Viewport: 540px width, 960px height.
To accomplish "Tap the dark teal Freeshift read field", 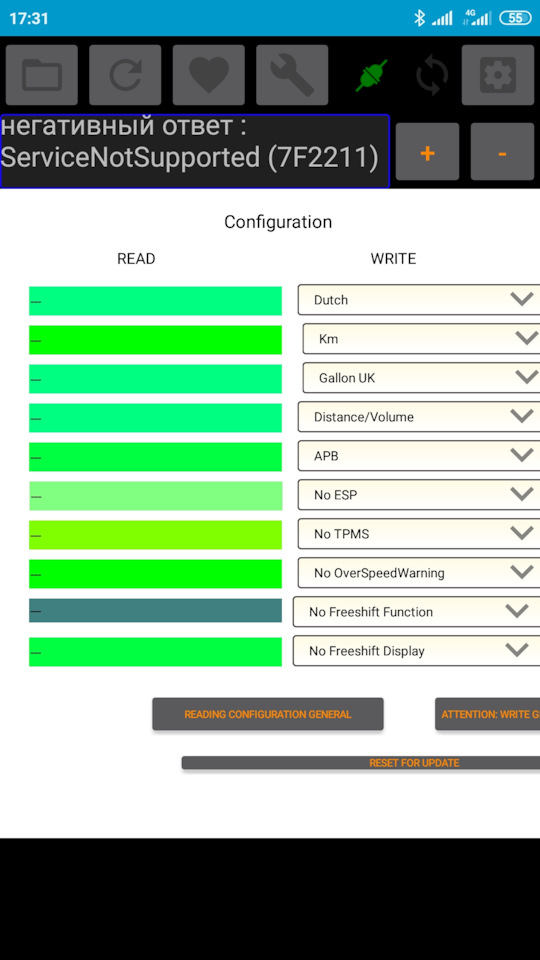I will (156, 610).
